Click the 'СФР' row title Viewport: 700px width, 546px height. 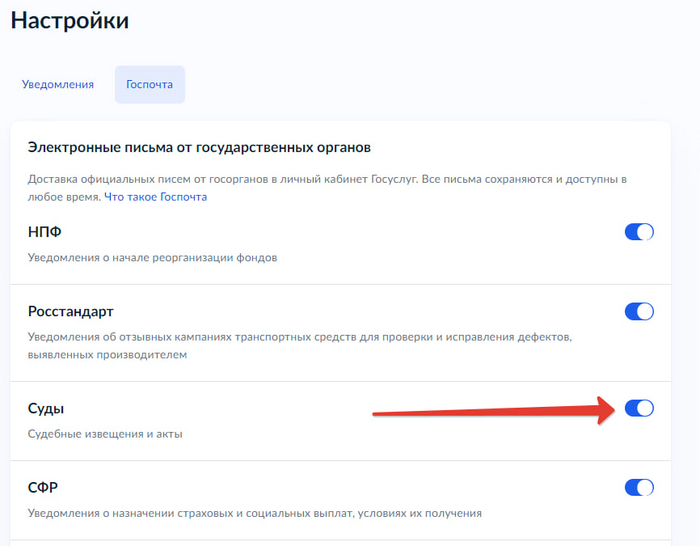[43, 487]
